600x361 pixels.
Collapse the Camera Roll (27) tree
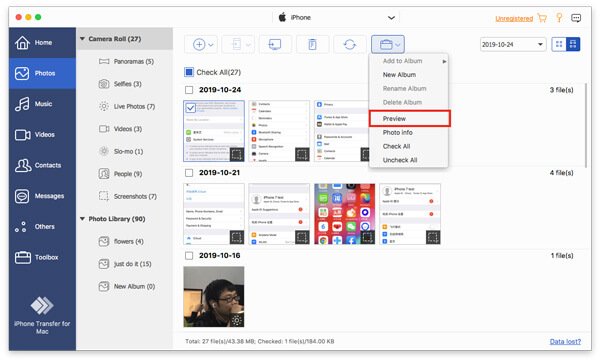[x=82, y=39]
